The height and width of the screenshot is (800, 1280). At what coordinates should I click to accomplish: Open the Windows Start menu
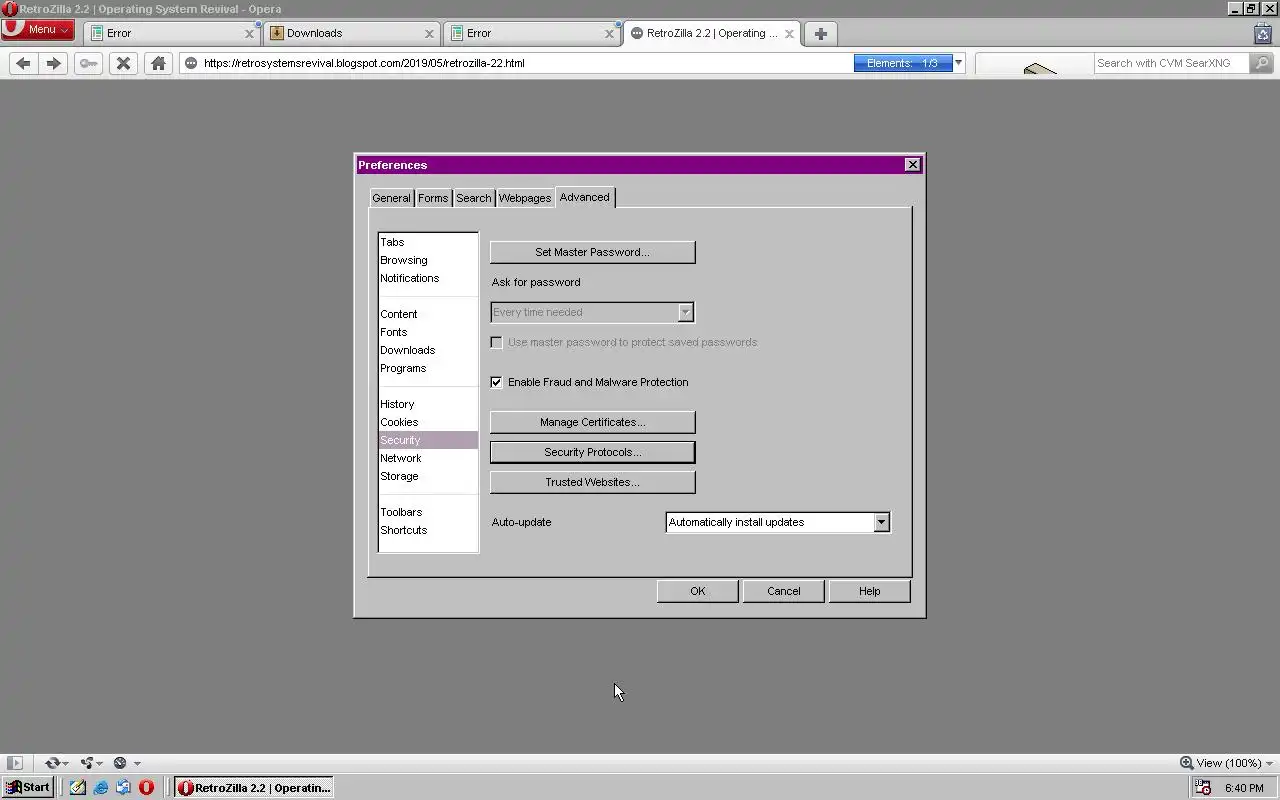click(28, 787)
